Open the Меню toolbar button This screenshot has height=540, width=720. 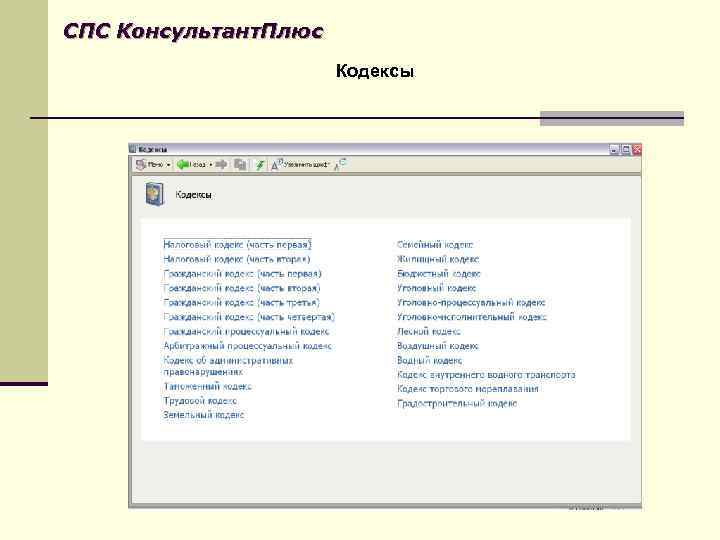150,164
